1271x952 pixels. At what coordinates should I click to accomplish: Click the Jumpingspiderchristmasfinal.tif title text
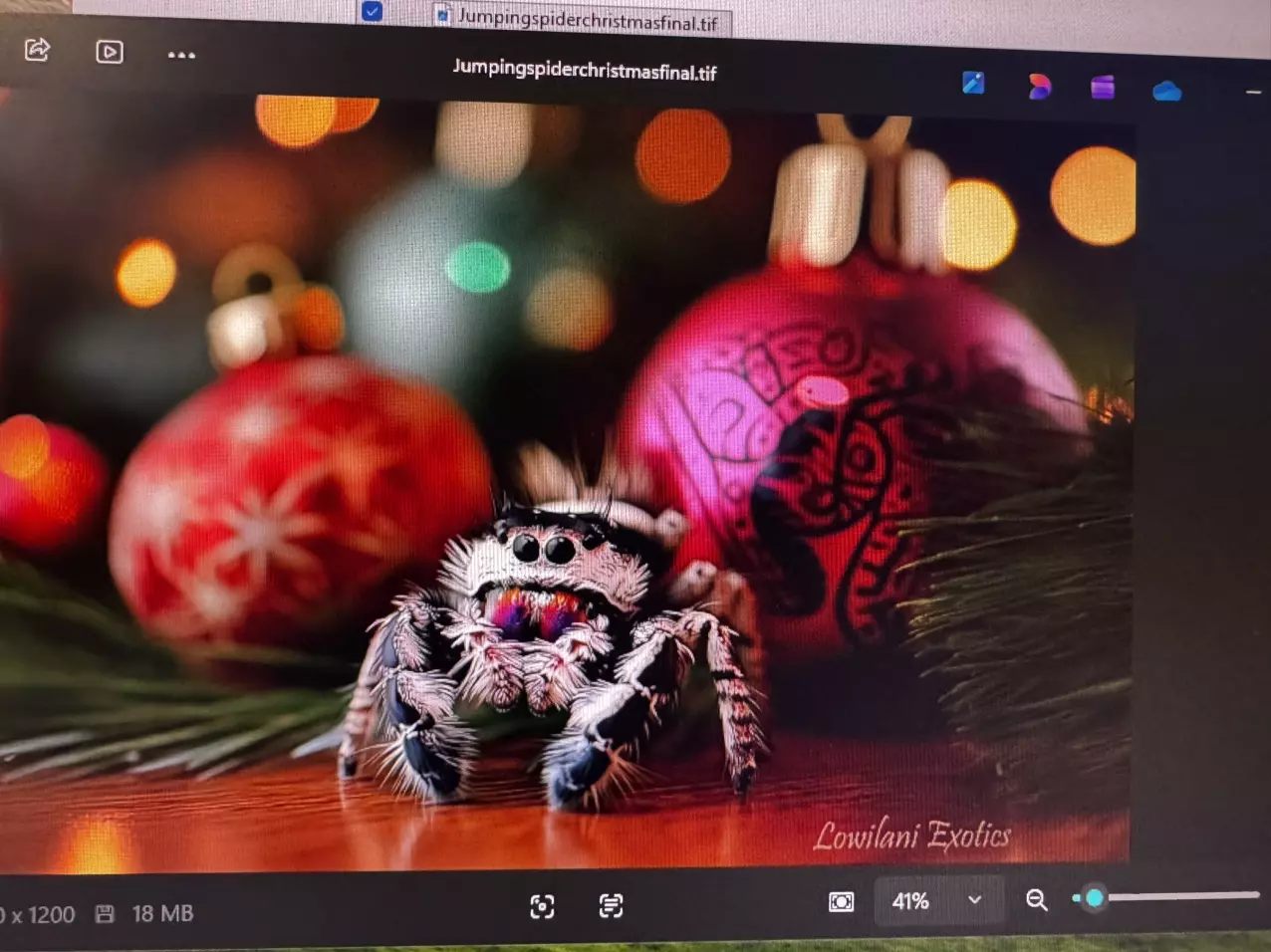584,71
